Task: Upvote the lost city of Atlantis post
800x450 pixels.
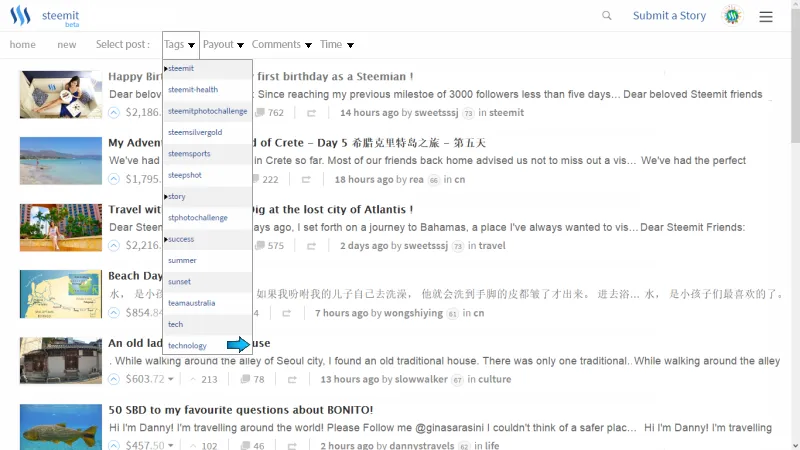Action: pos(114,245)
